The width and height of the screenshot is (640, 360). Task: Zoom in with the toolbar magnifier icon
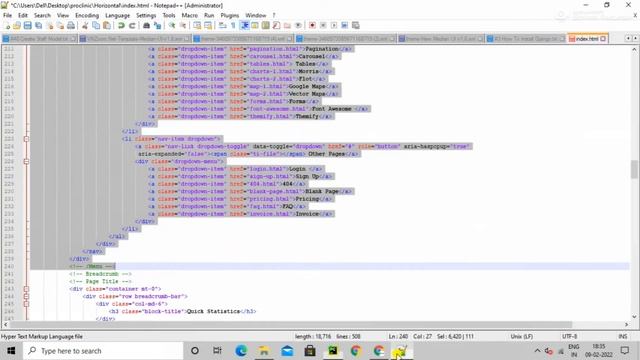[172, 26]
